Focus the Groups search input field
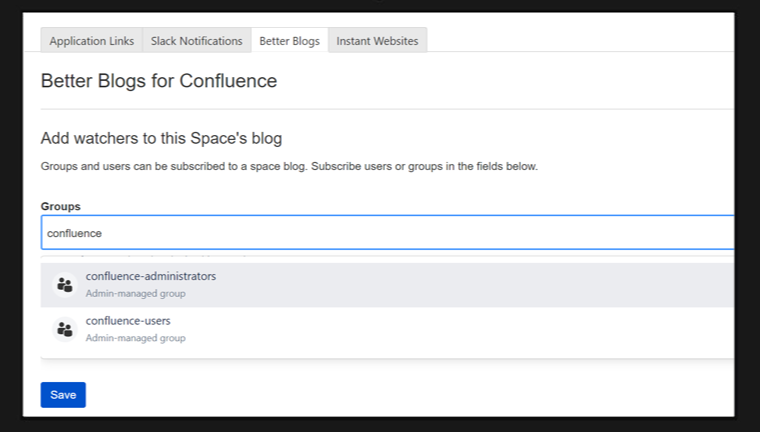Image resolution: width=760 pixels, height=432 pixels. pyautogui.click(x=400, y=233)
